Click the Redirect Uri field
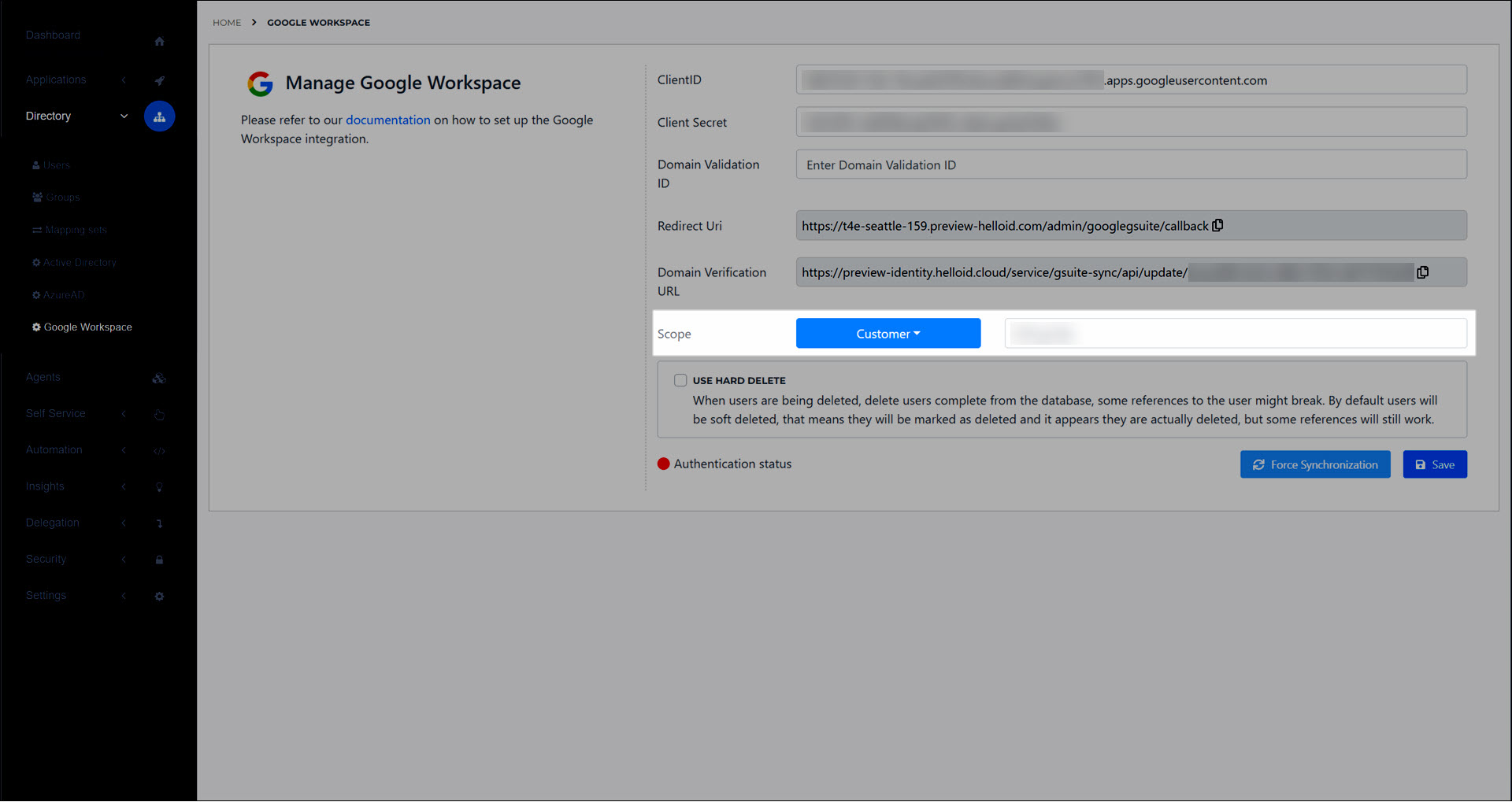 [x=1131, y=225]
